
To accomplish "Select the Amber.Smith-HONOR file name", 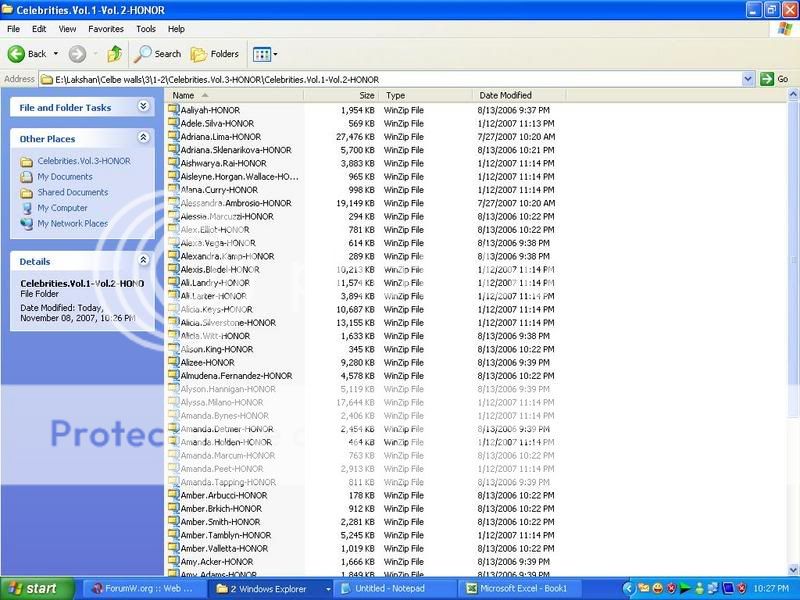I will (x=220, y=521).
